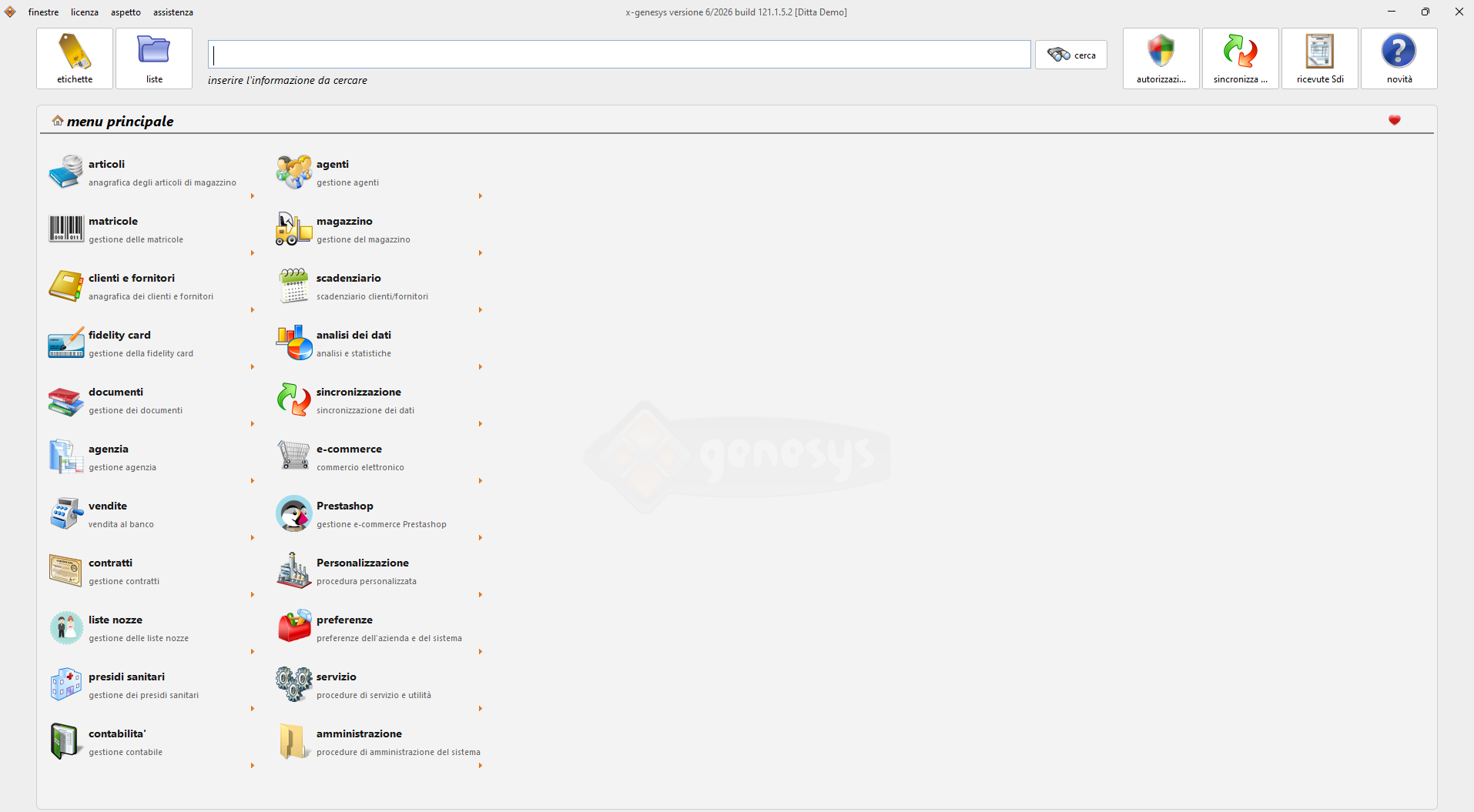Viewport: 1474px width, 812px height.
Task: Expand the agenti submenu arrow
Action: tap(481, 196)
